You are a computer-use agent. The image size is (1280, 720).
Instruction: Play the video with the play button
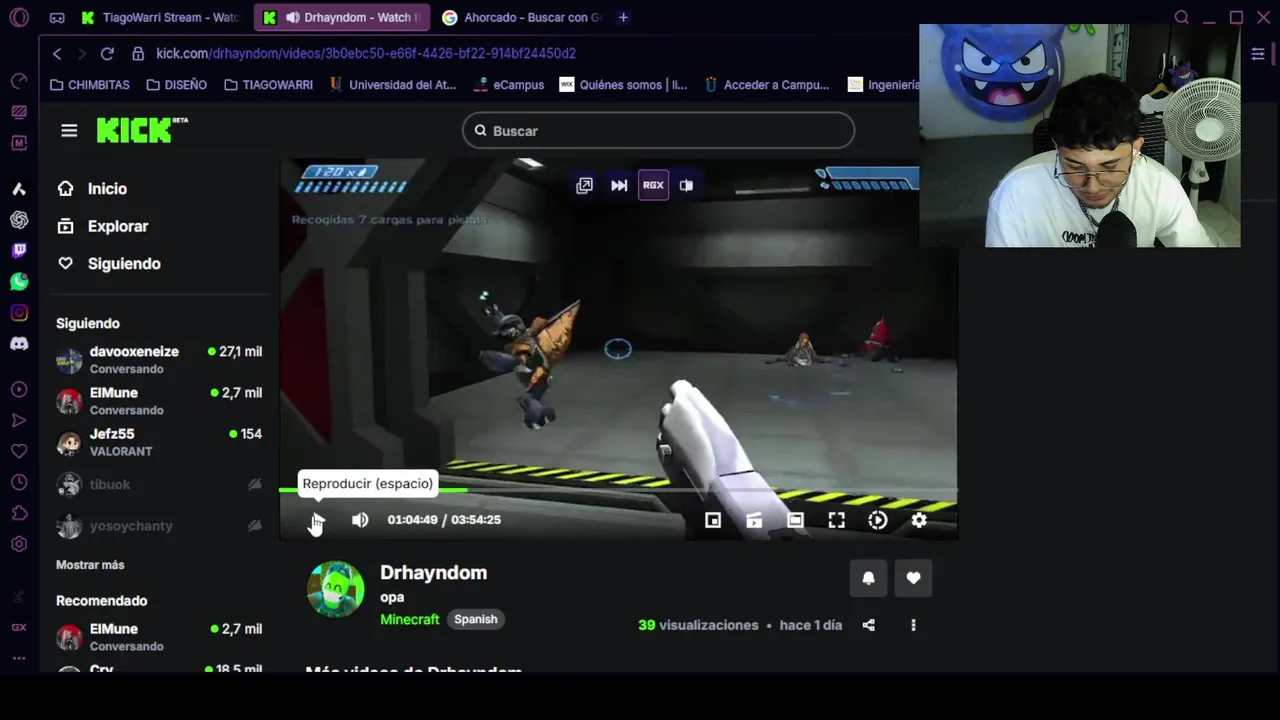pyautogui.click(x=317, y=520)
